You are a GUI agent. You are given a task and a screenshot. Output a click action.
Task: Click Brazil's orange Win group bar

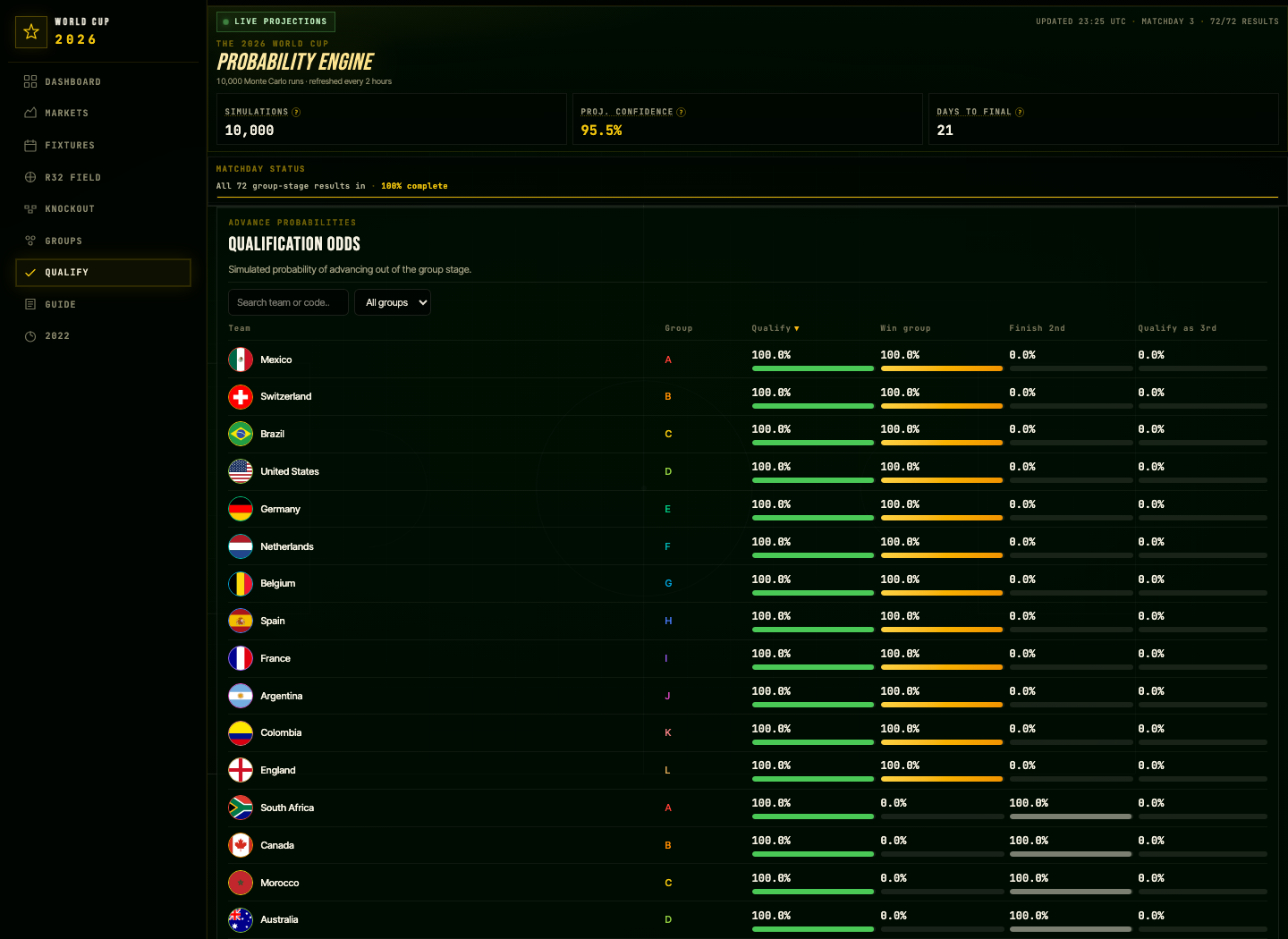pyautogui.click(x=941, y=443)
